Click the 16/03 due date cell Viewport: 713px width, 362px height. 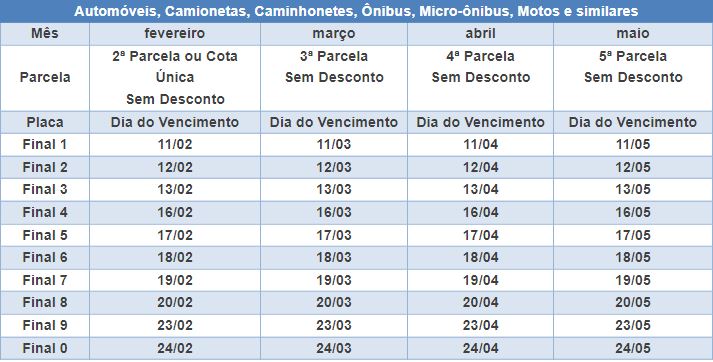pyautogui.click(x=334, y=212)
